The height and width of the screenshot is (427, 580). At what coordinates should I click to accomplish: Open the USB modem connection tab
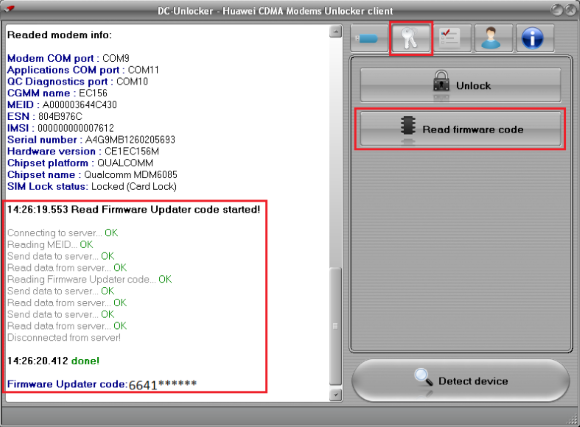point(370,38)
